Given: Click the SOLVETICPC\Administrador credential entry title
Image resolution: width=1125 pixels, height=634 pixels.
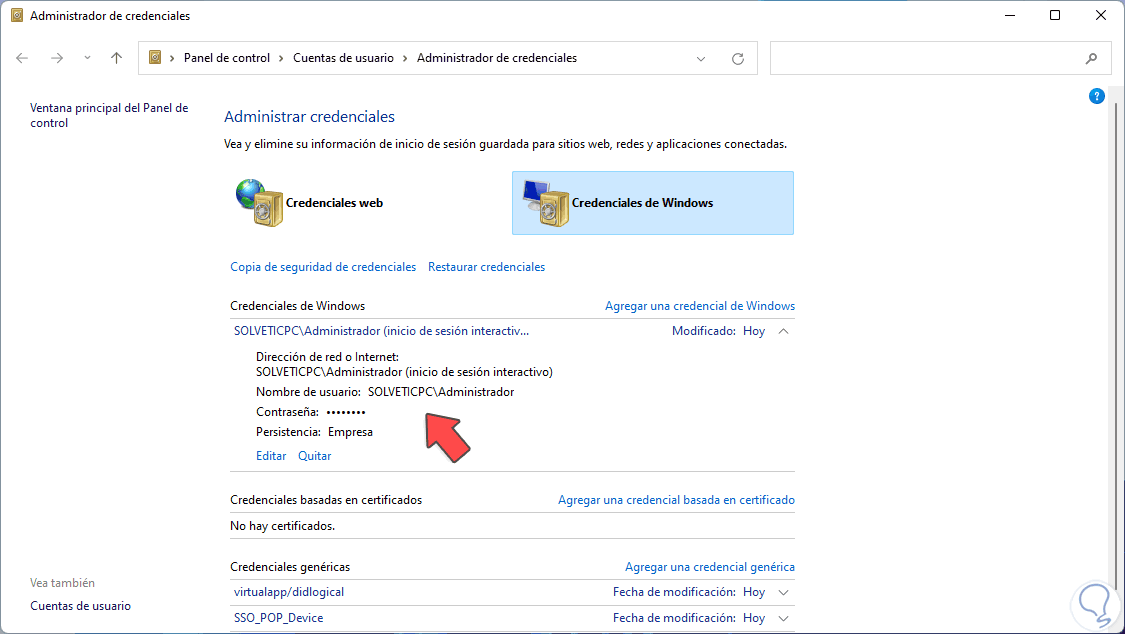Looking at the screenshot, I should [x=381, y=331].
